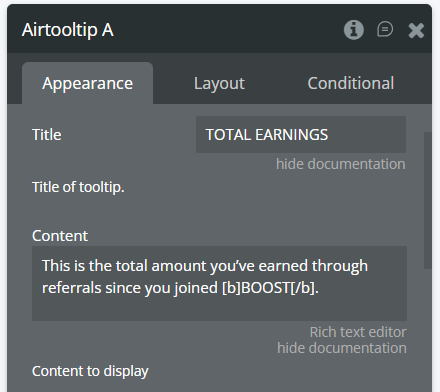Click the Content property label
The width and height of the screenshot is (440, 392).
point(60,236)
